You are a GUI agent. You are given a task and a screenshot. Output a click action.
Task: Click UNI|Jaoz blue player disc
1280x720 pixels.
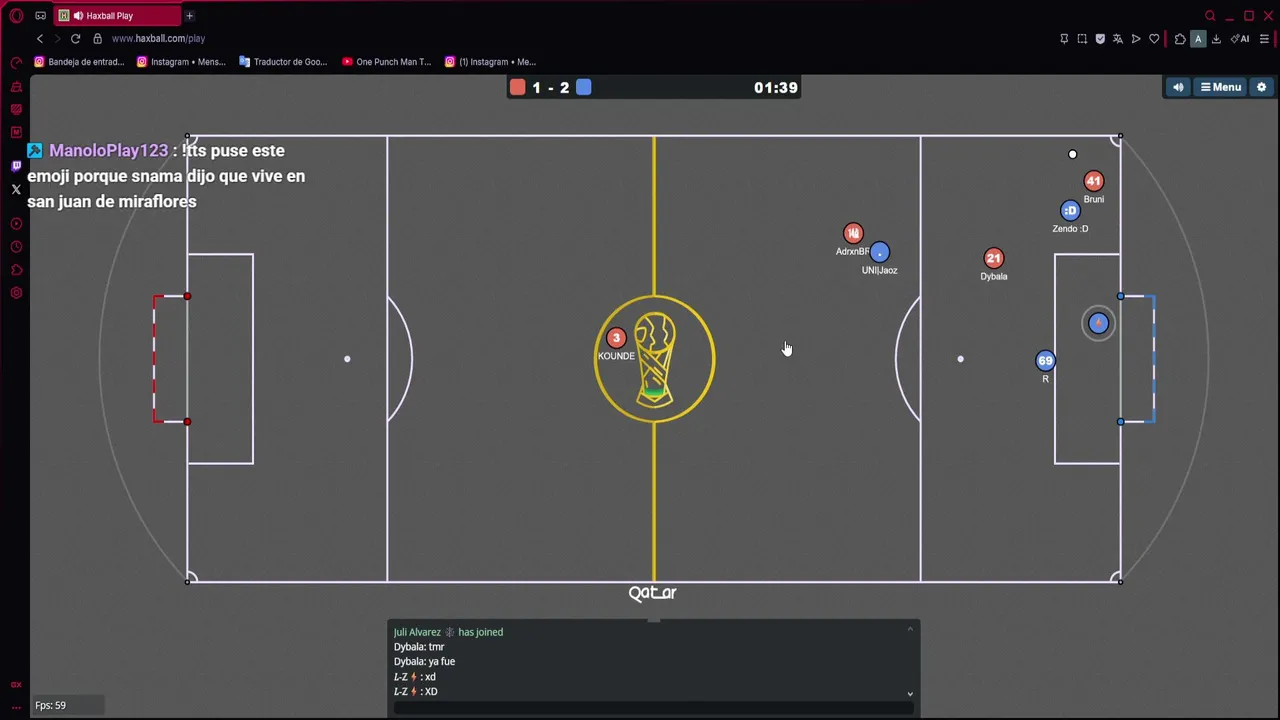[879, 252]
